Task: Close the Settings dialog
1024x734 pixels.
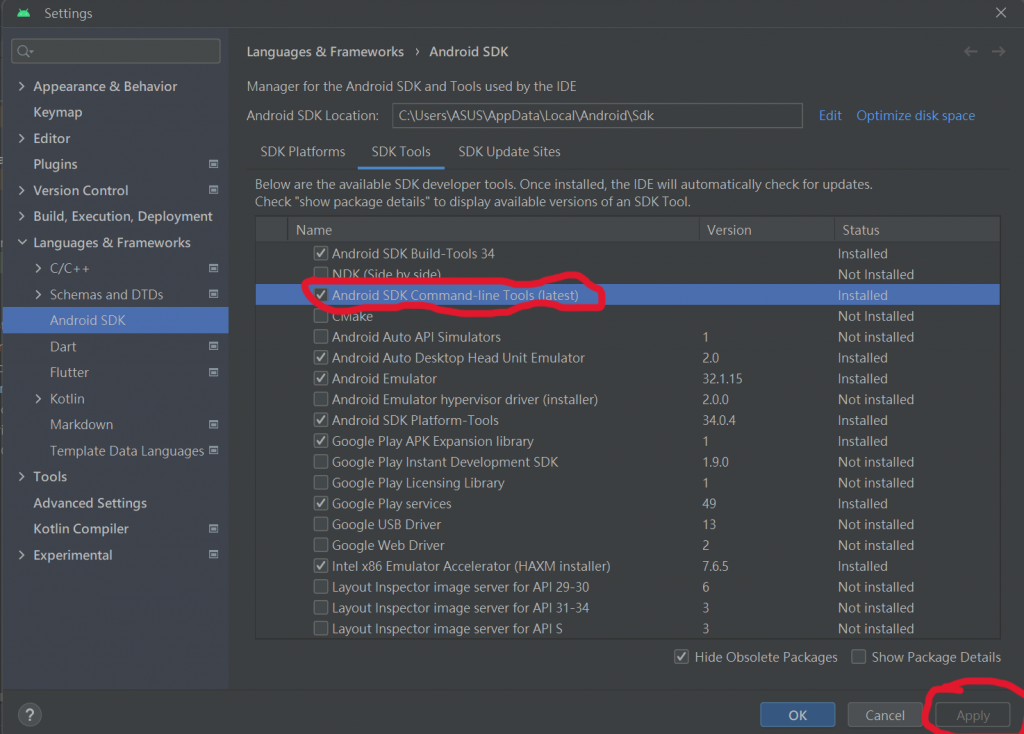Action: pos(1000,12)
